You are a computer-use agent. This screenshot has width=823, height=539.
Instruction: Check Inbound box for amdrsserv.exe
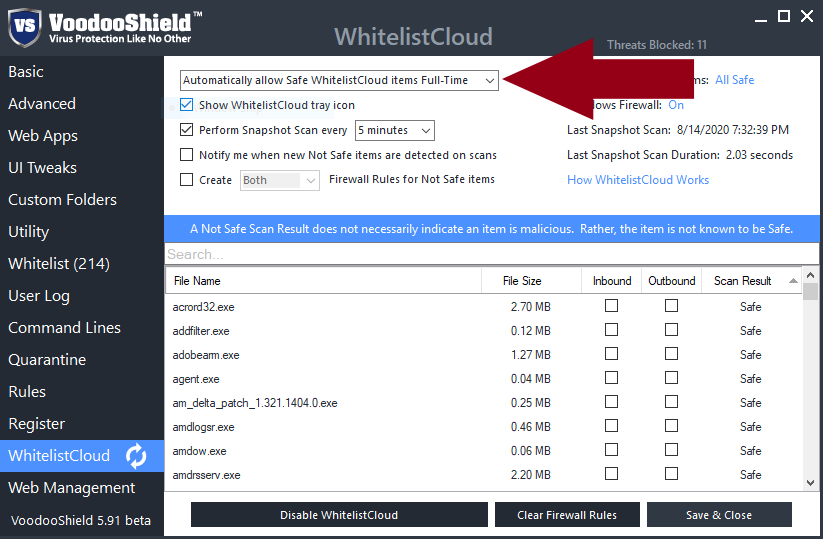pos(611,474)
